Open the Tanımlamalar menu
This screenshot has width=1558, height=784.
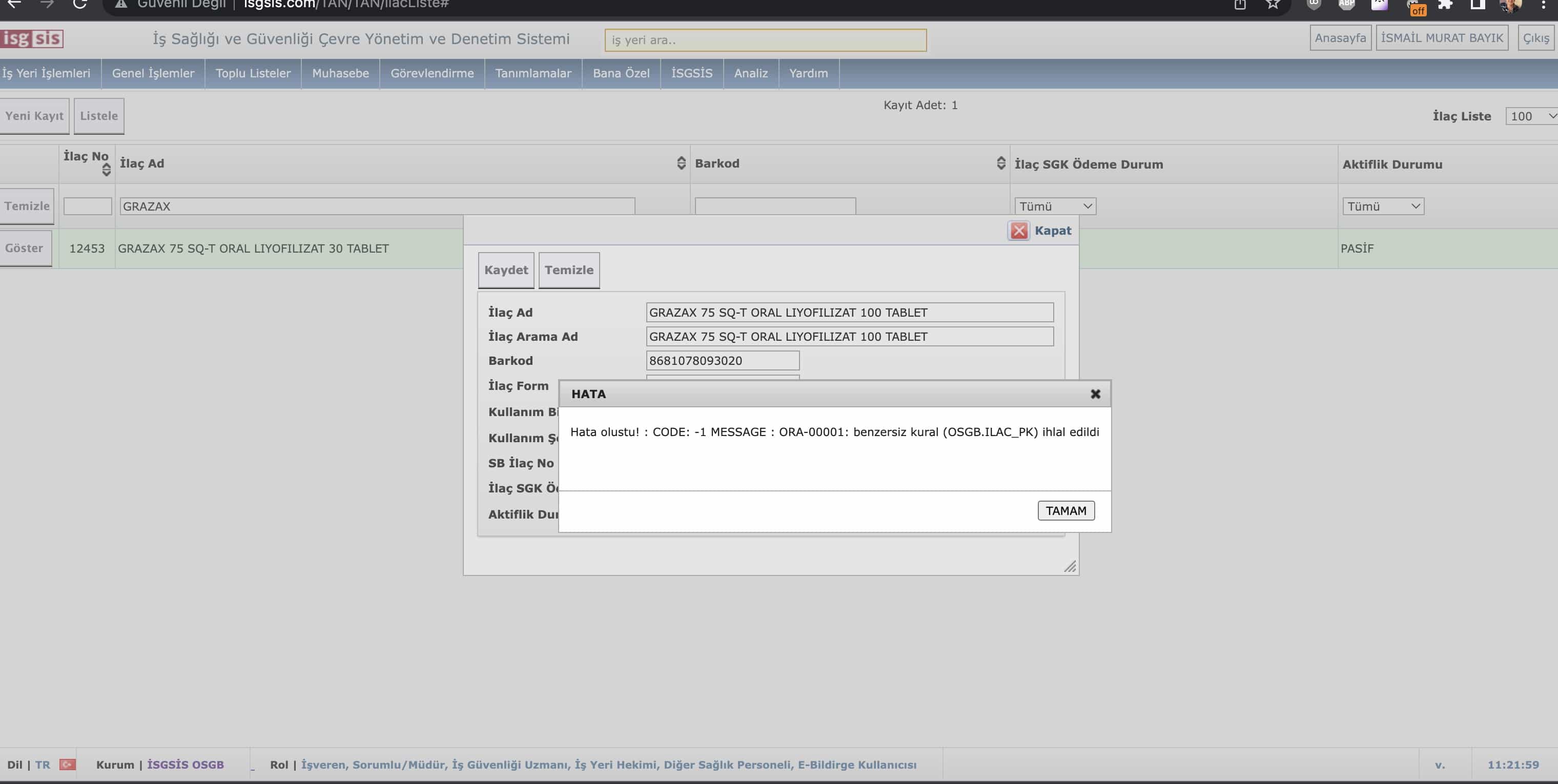(x=533, y=73)
